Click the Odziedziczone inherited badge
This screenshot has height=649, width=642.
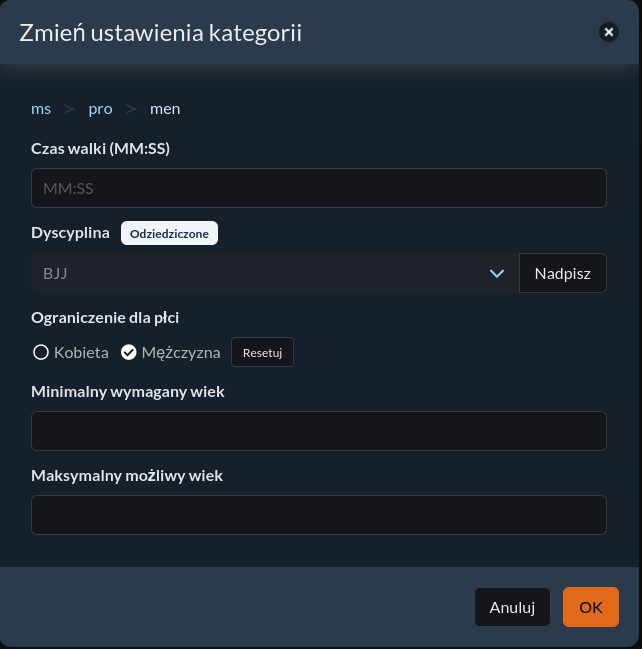point(169,233)
